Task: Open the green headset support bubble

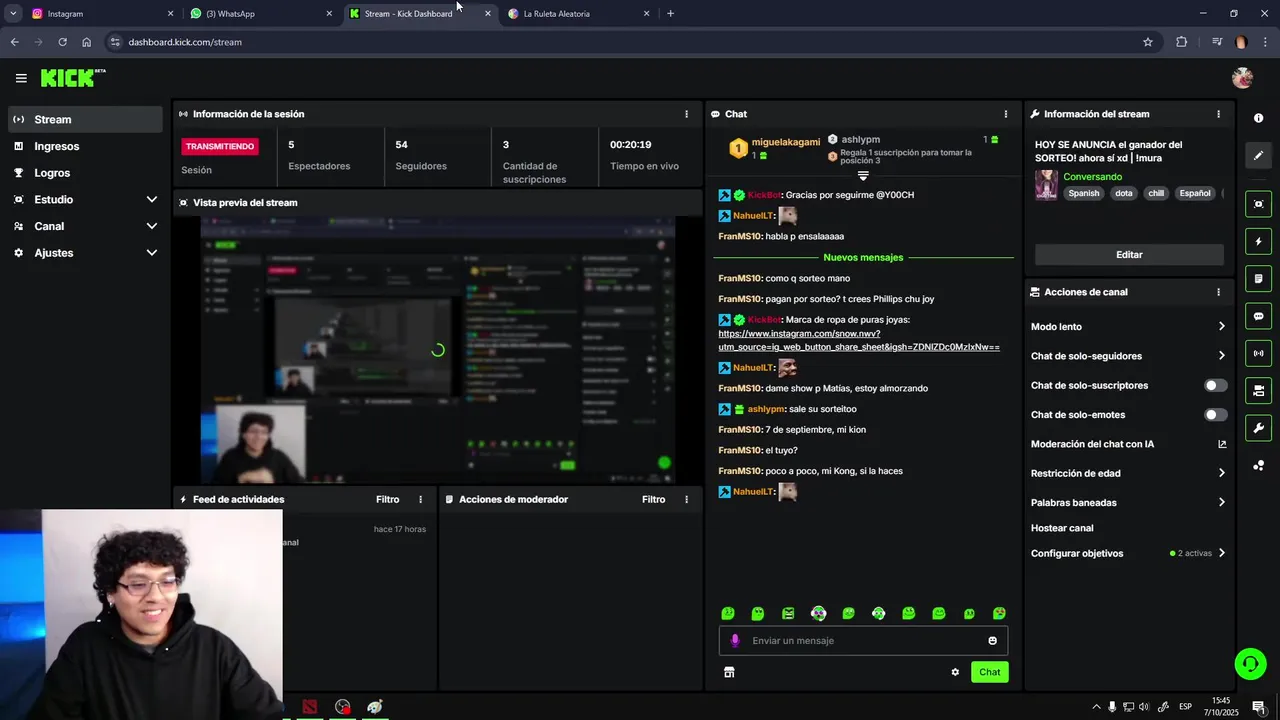Action: [x=1249, y=663]
